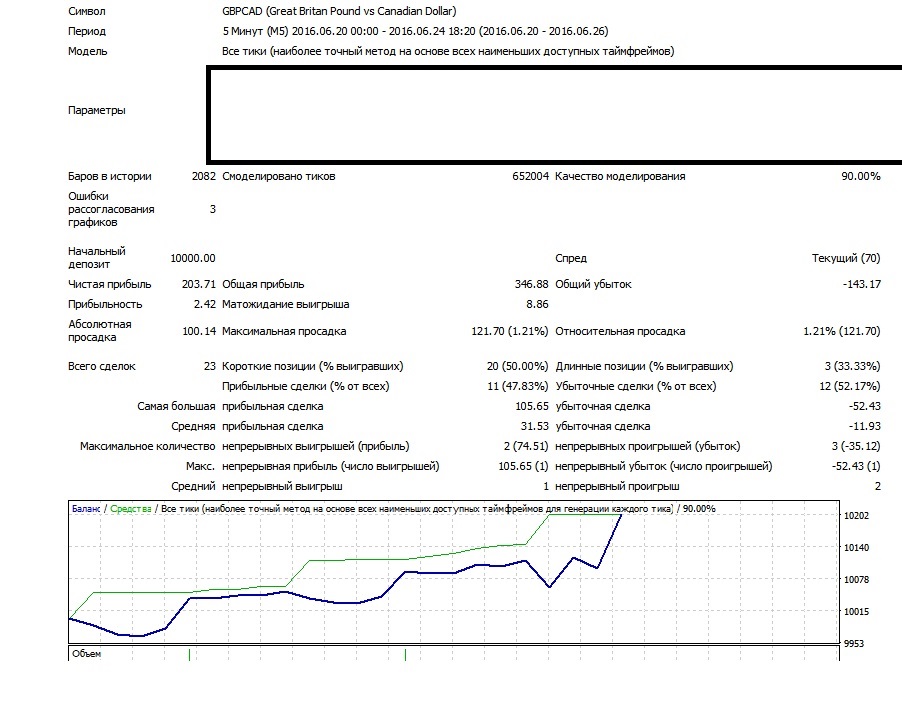Select the loss trades value 12 (52.17%)
Viewport: 902px width, 712px height.
pyautogui.click(x=850, y=386)
